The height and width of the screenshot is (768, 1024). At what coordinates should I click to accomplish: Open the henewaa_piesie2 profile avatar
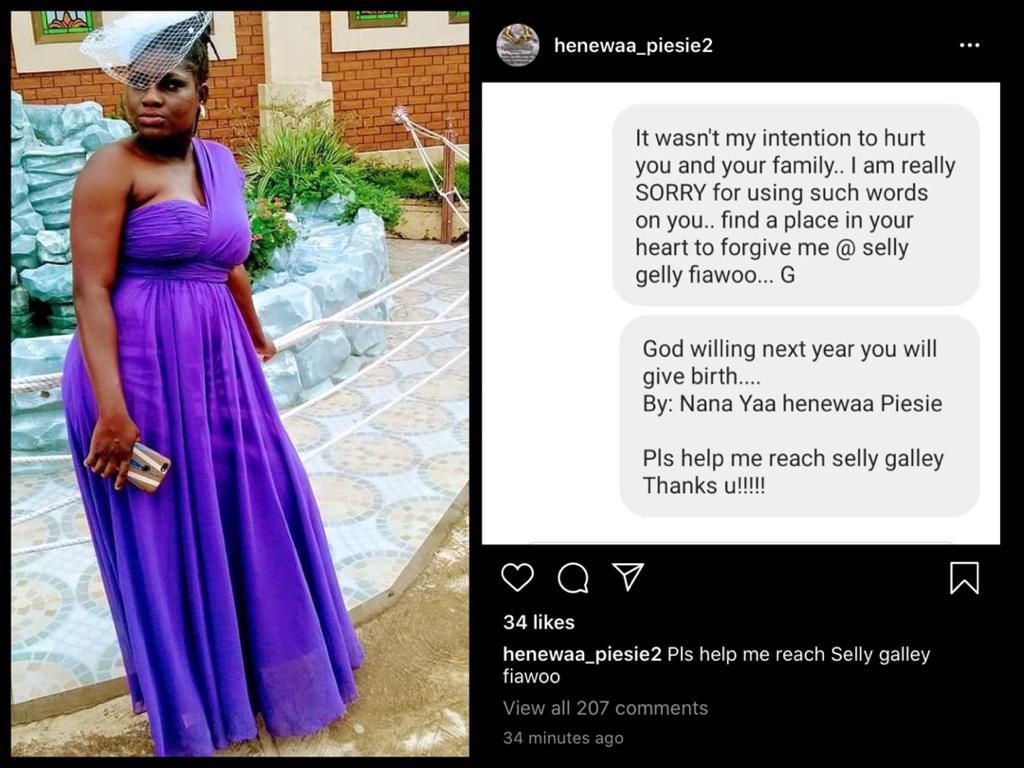click(x=518, y=45)
